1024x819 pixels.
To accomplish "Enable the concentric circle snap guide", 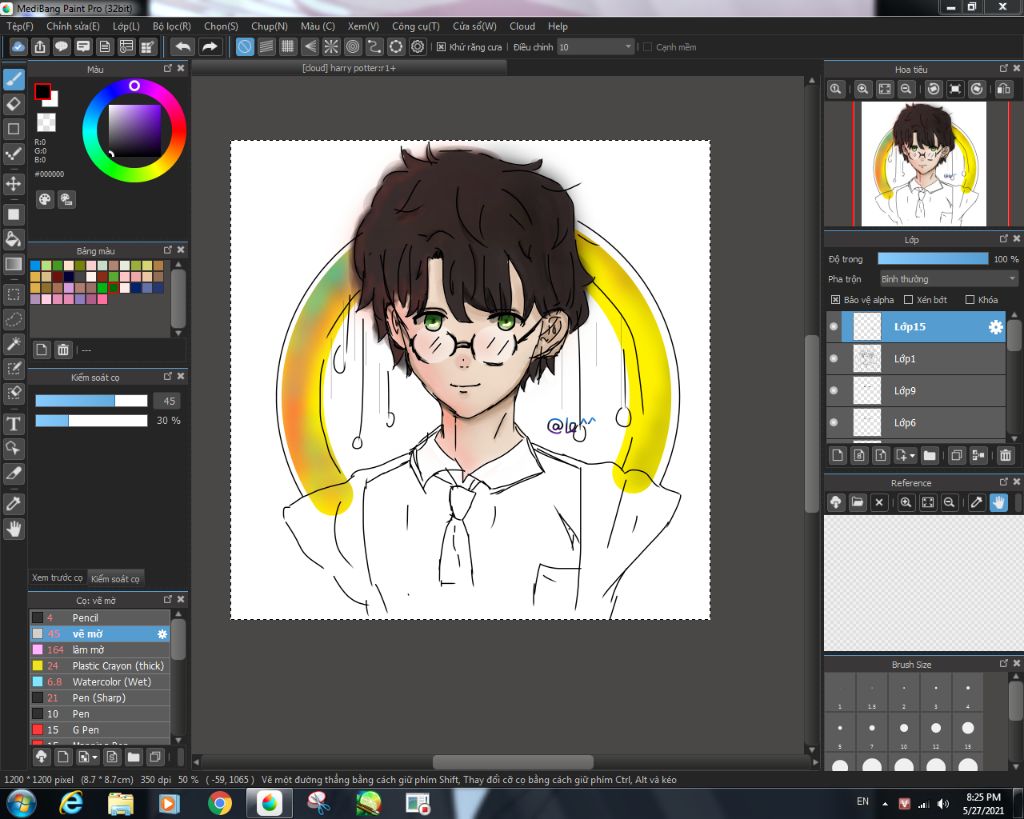I will click(x=353, y=47).
